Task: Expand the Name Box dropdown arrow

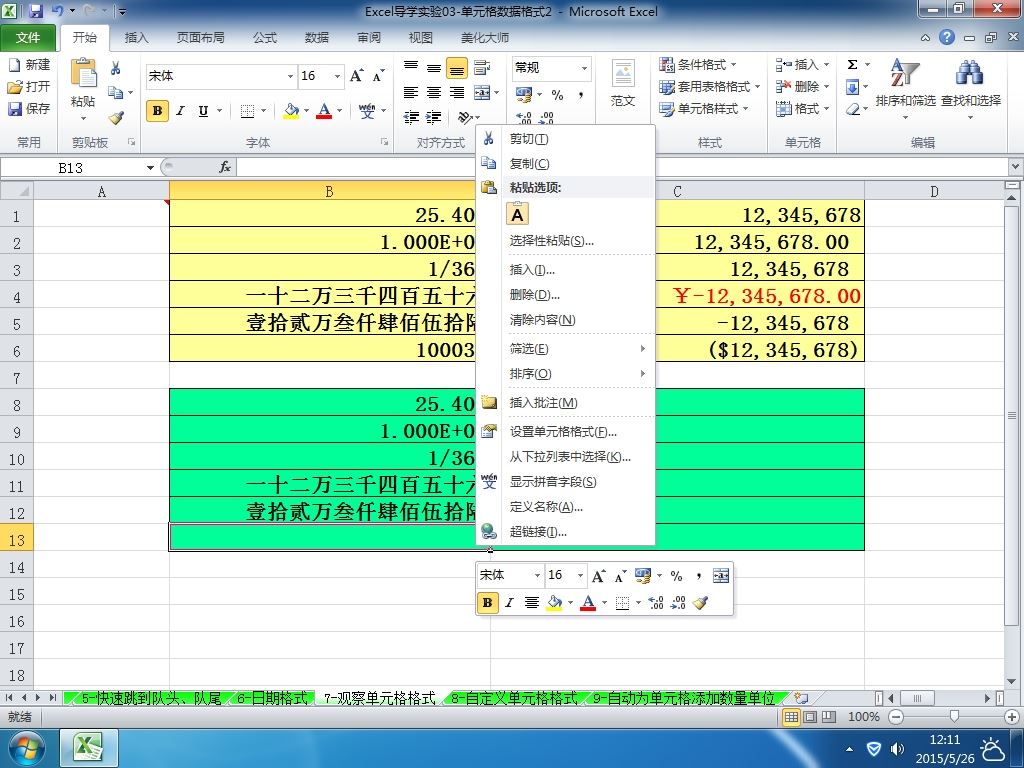Action: 150,168
